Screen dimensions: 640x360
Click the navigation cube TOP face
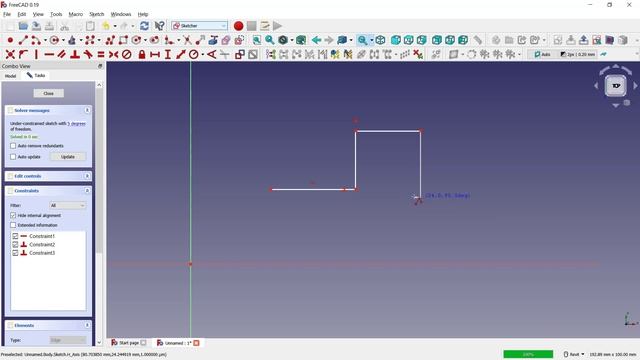[616, 86]
